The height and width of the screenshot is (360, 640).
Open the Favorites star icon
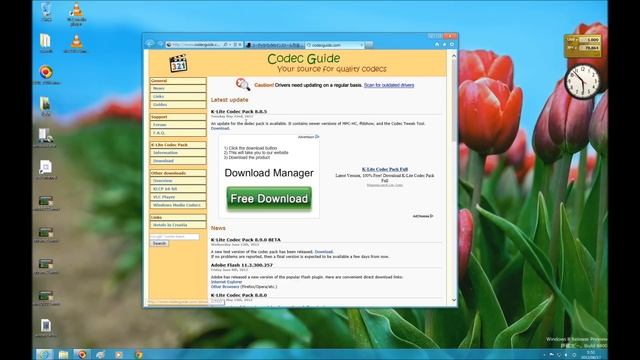click(444, 44)
